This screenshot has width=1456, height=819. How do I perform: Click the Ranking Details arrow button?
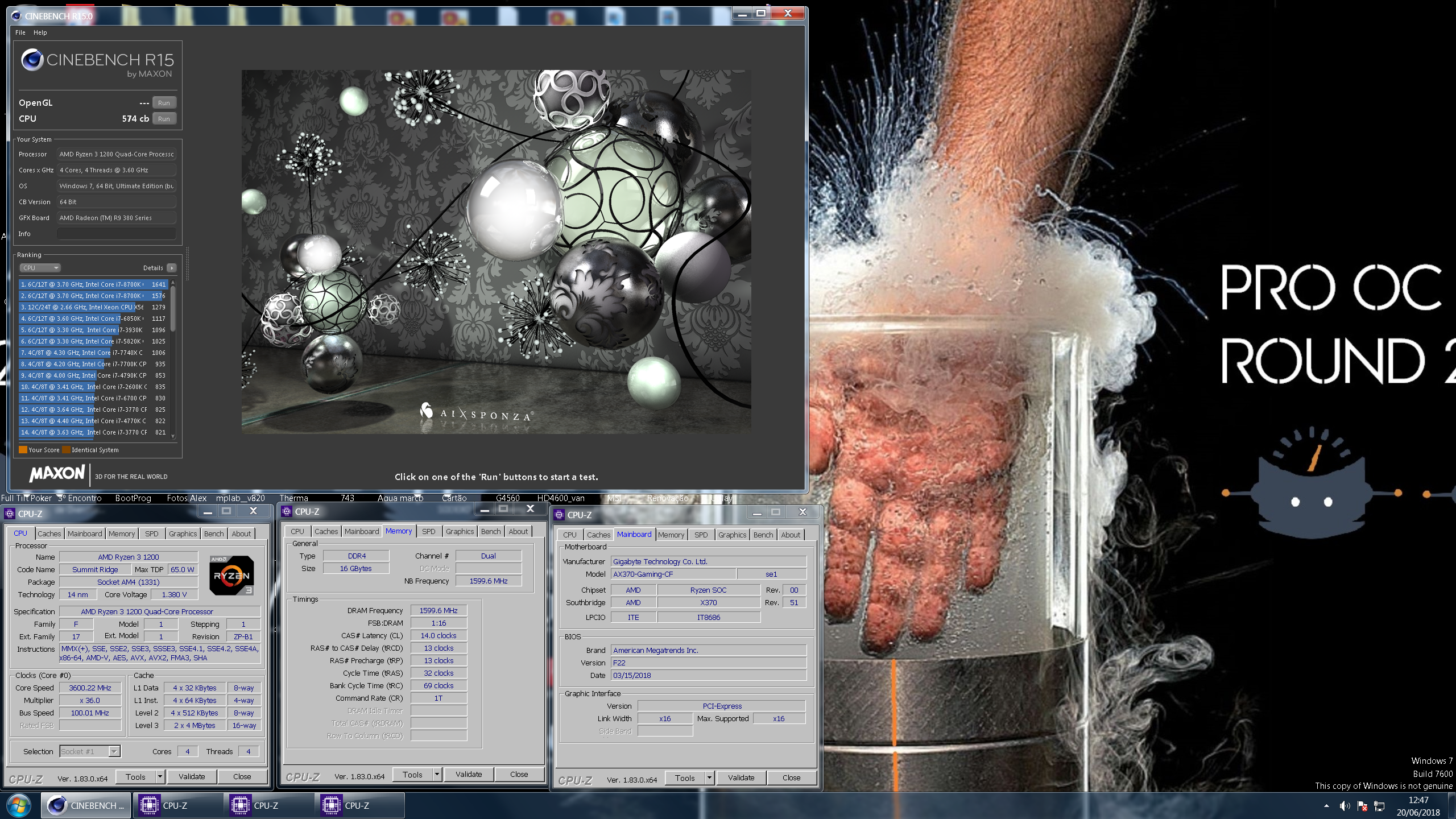tap(172, 268)
